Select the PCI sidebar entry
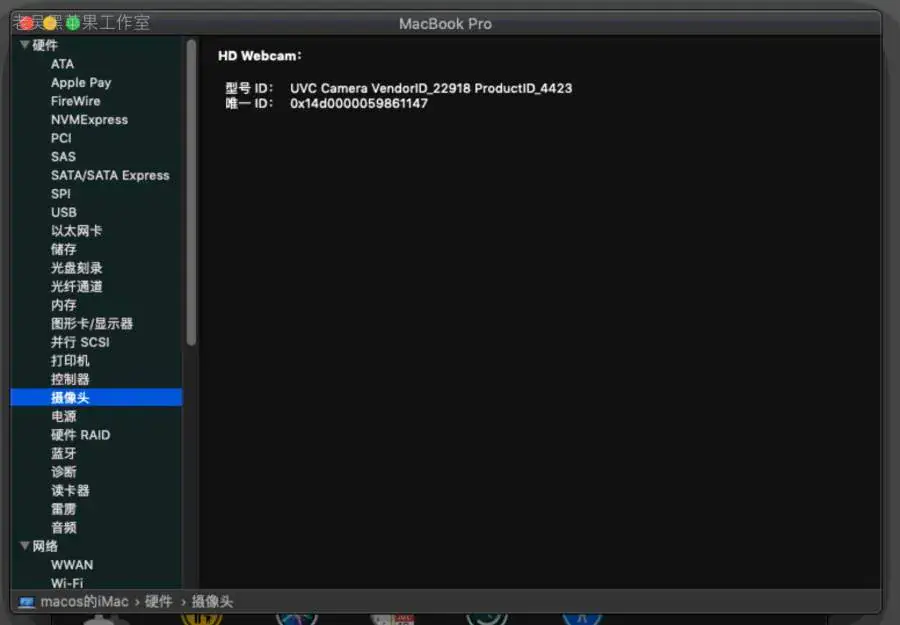900x625 pixels. pos(61,138)
